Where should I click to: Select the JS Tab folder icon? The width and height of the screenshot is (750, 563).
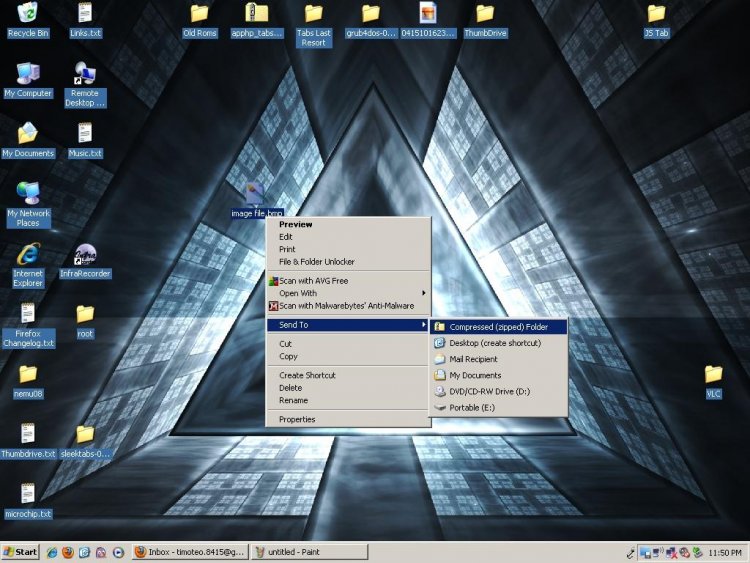(x=656, y=20)
